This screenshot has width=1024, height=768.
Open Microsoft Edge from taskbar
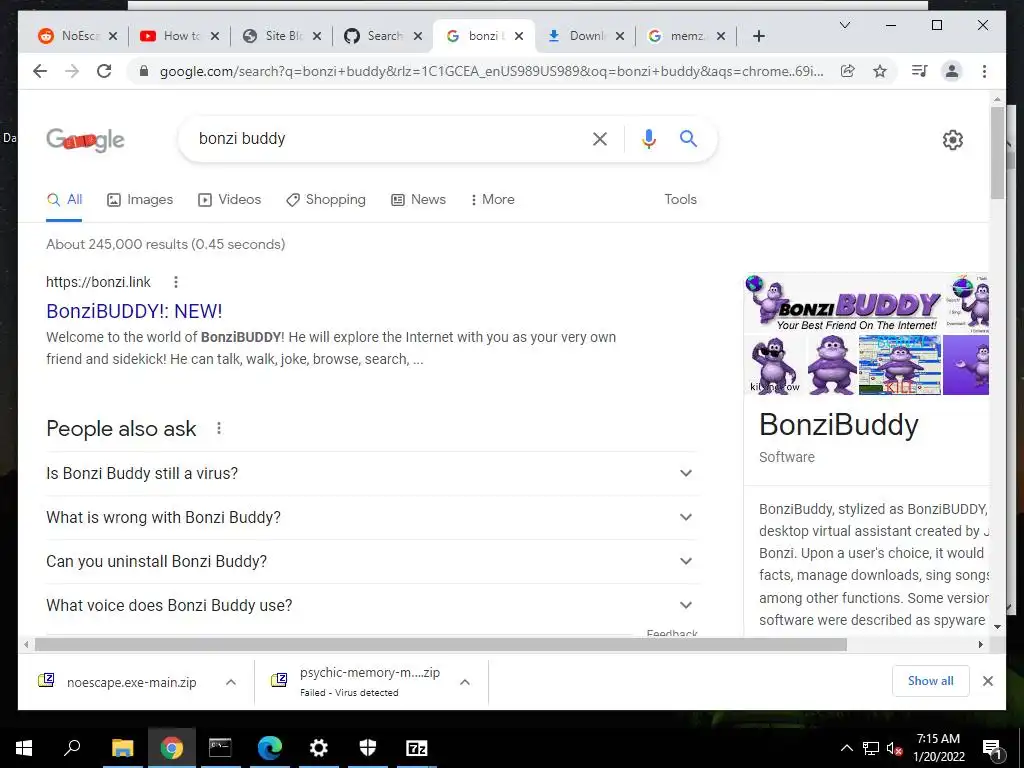click(x=269, y=748)
